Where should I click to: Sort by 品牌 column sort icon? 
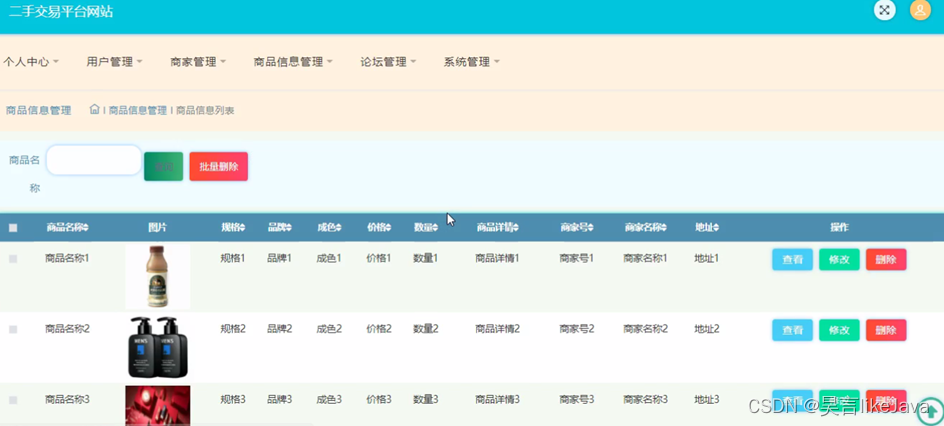pyautogui.click(x=289, y=227)
